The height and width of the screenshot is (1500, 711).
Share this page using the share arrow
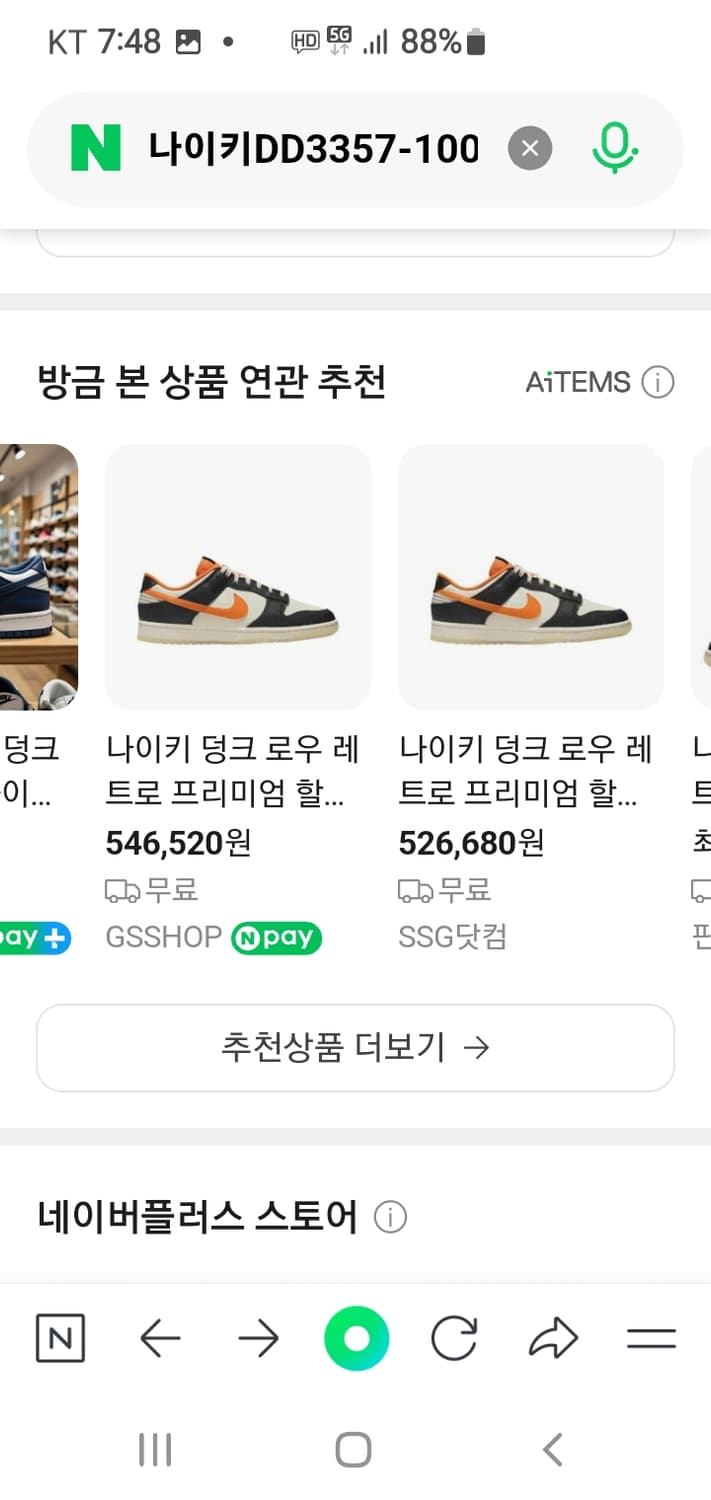[x=554, y=1338]
